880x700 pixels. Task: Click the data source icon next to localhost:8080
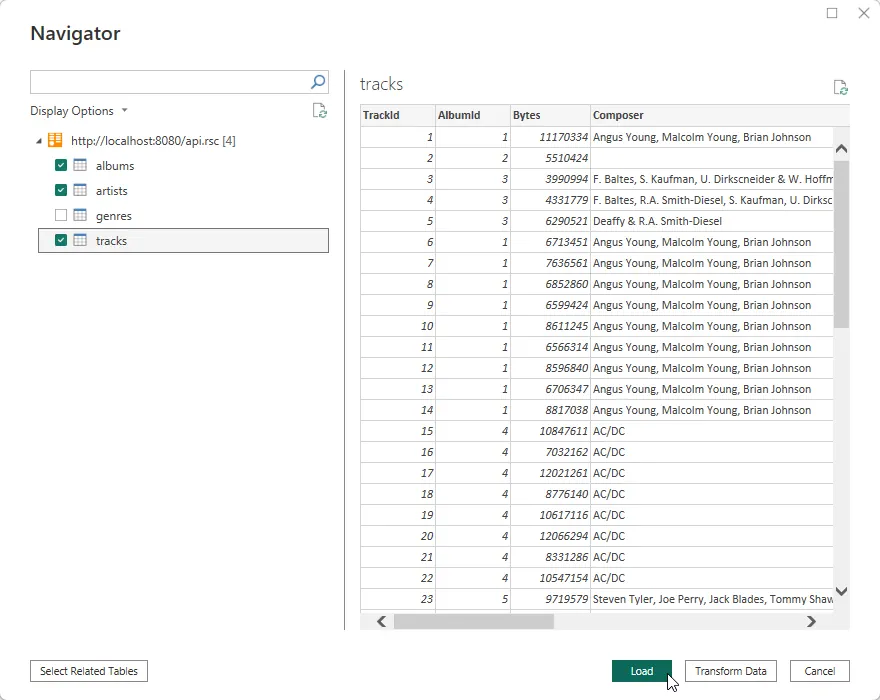(x=54, y=140)
